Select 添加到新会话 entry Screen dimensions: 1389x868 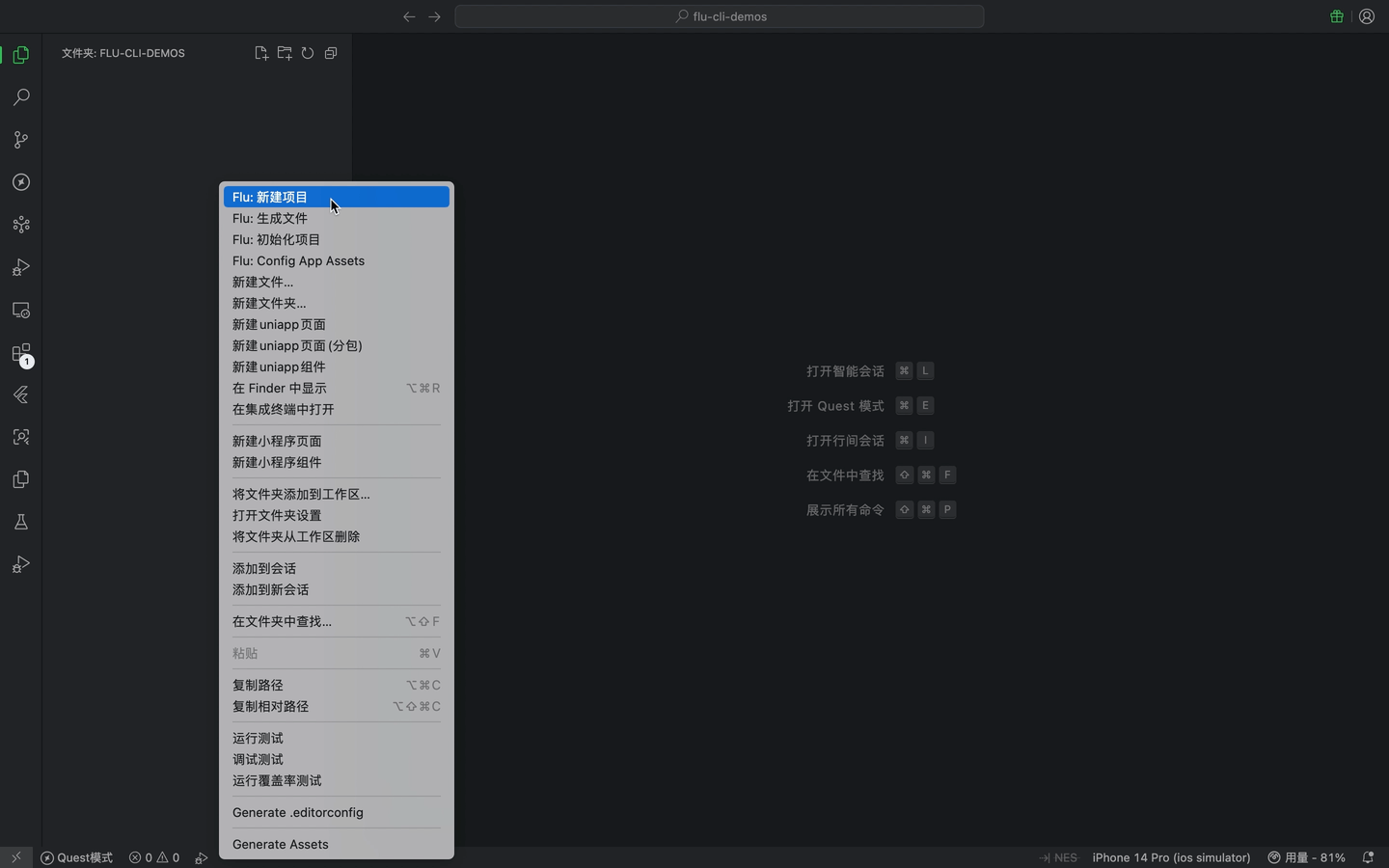[x=337, y=589]
